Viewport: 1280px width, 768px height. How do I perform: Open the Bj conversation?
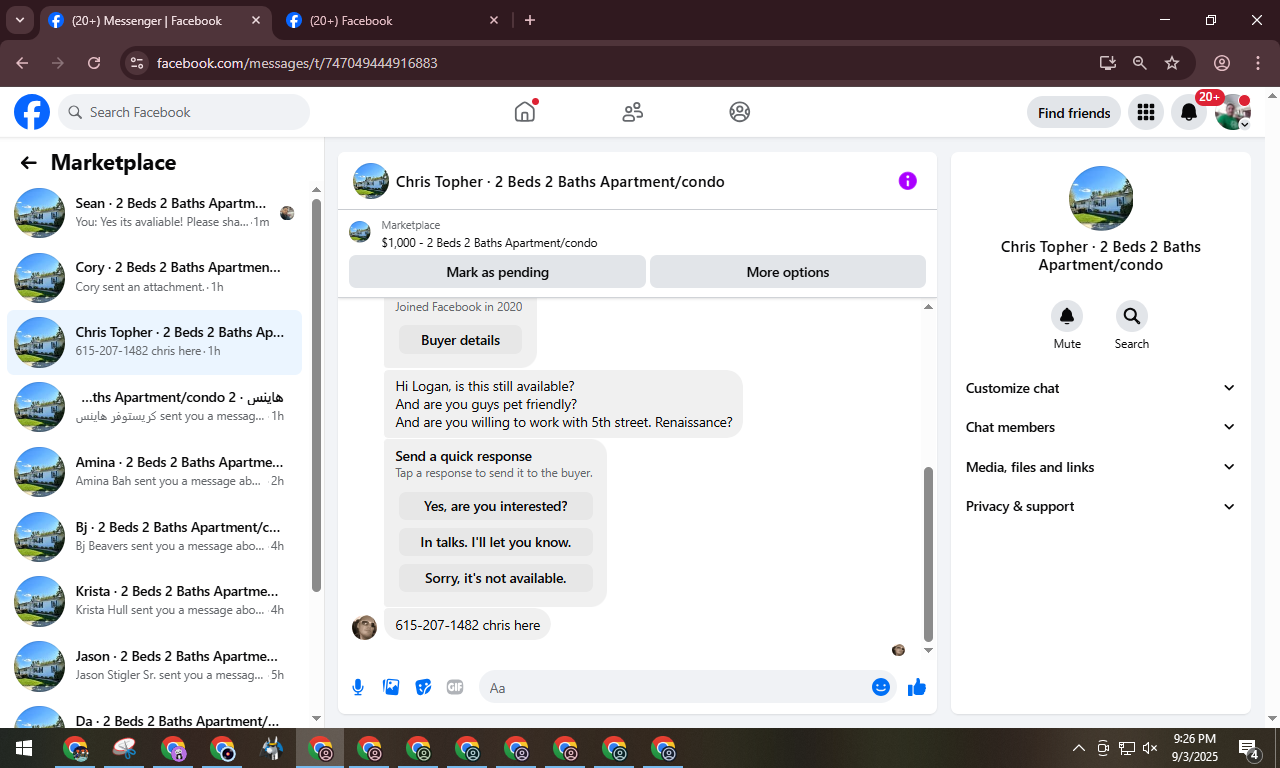tap(155, 537)
